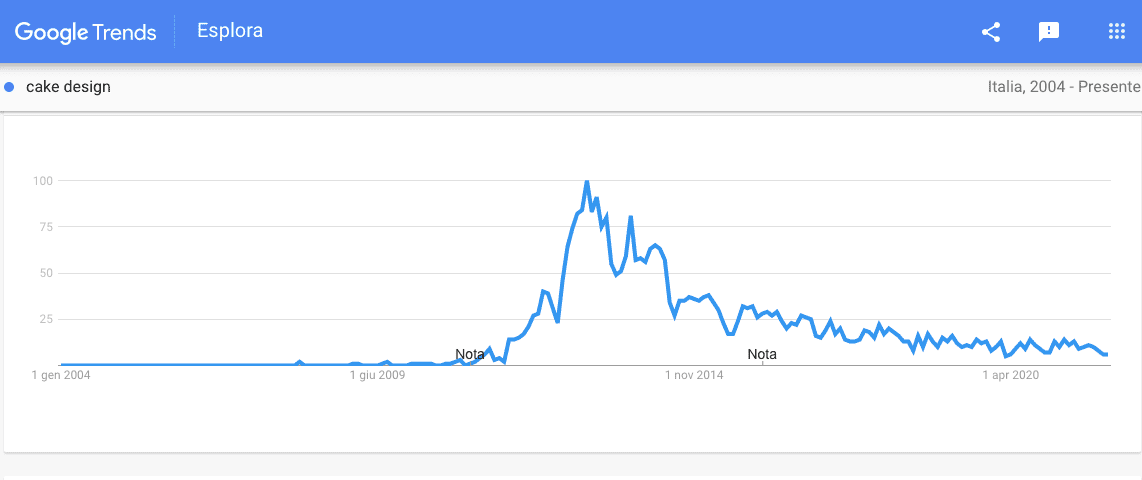Open the Google apps grid icon
The height and width of the screenshot is (480, 1142).
coord(1117,31)
